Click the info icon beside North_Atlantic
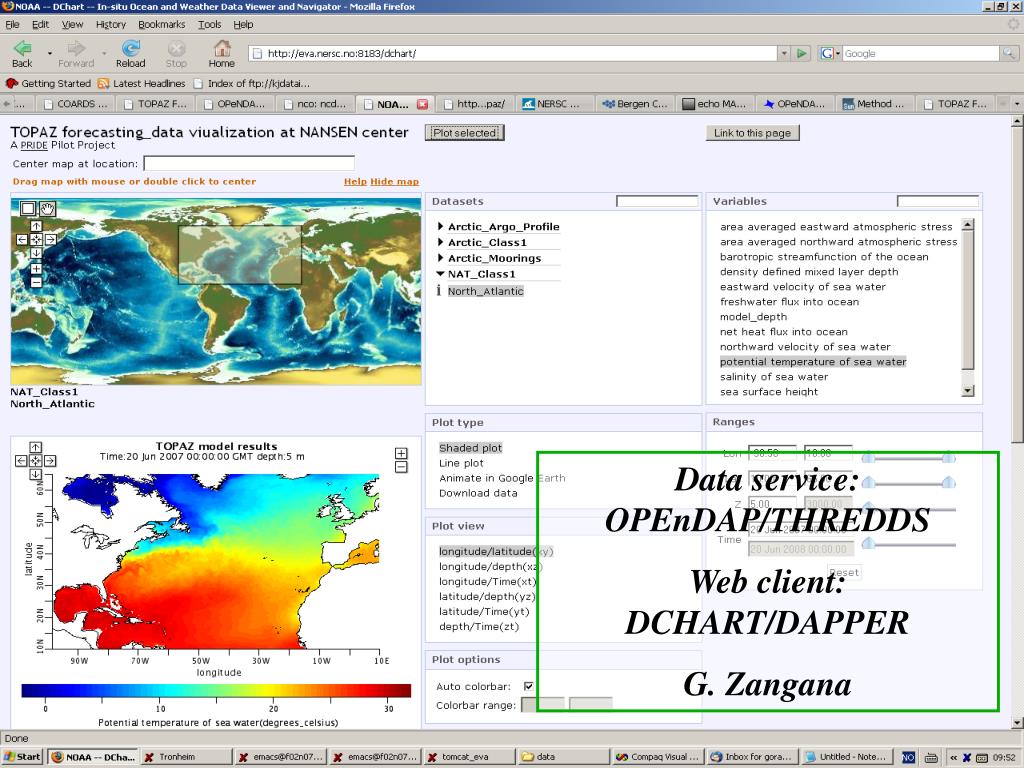Screen dimensions: 1024x768 (439, 291)
